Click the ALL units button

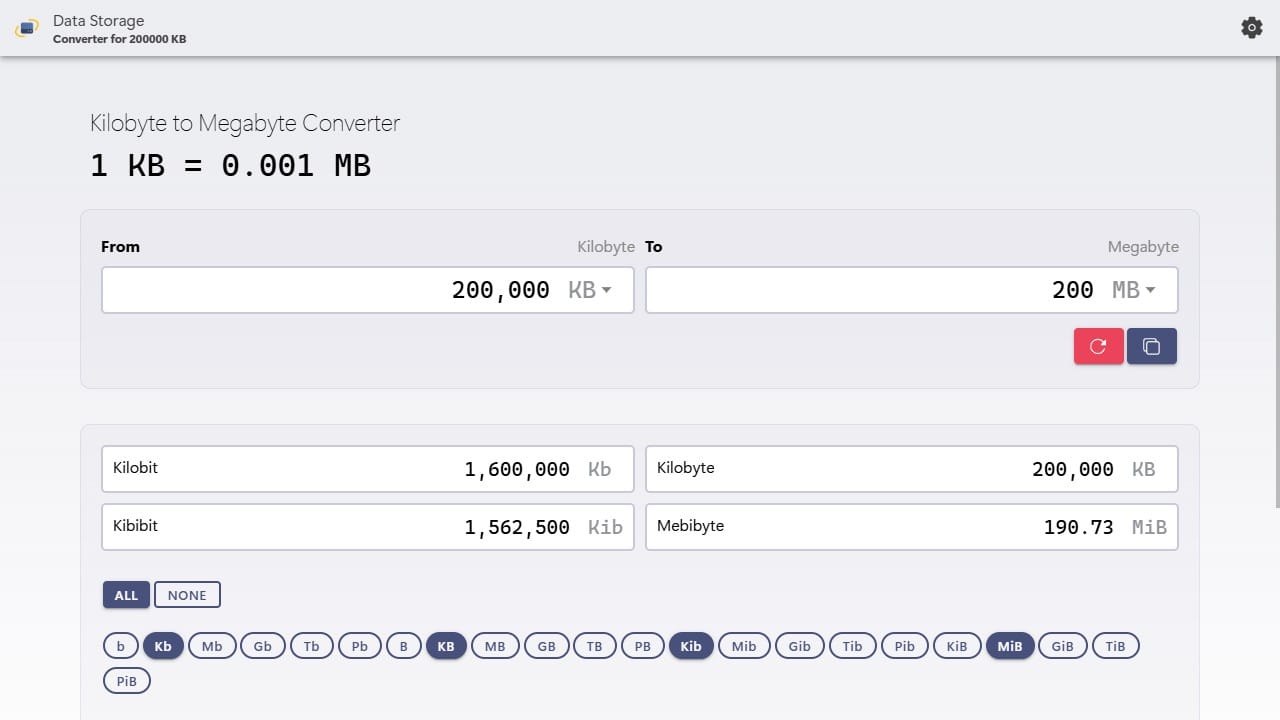tap(126, 594)
